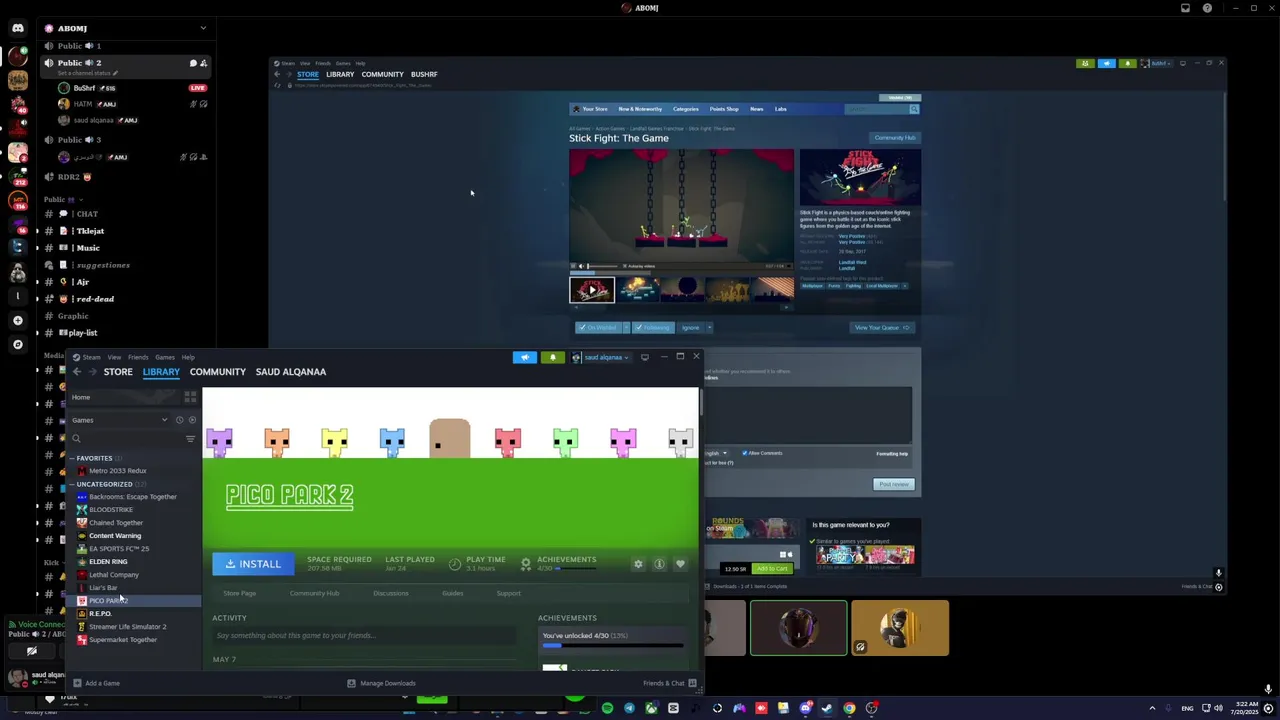Open Telegram from the taskbar
Image resolution: width=1280 pixels, height=720 pixels.
pos(629,708)
